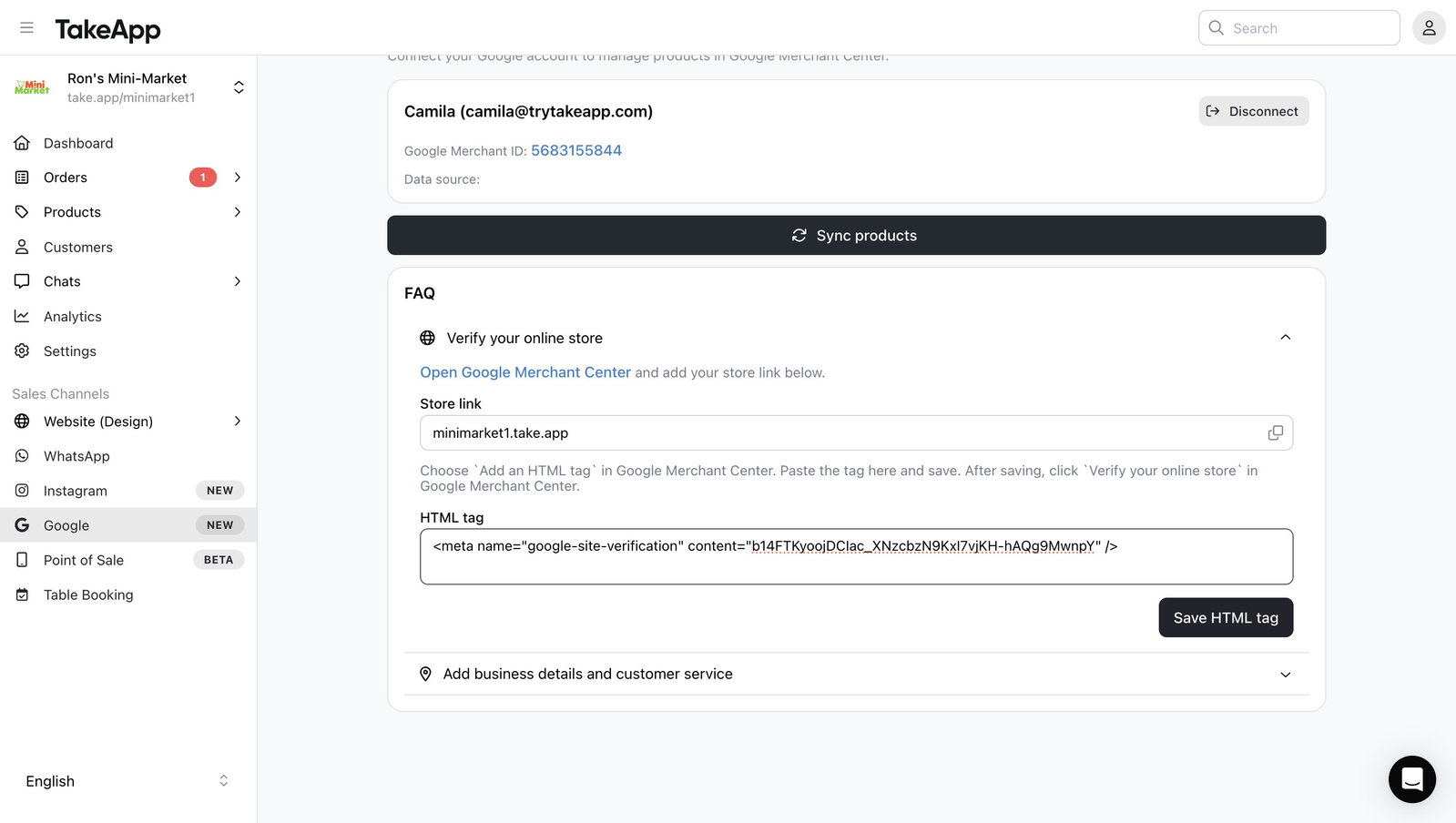This screenshot has width=1456, height=823.
Task: Click the Data source label
Action: pos(442,179)
